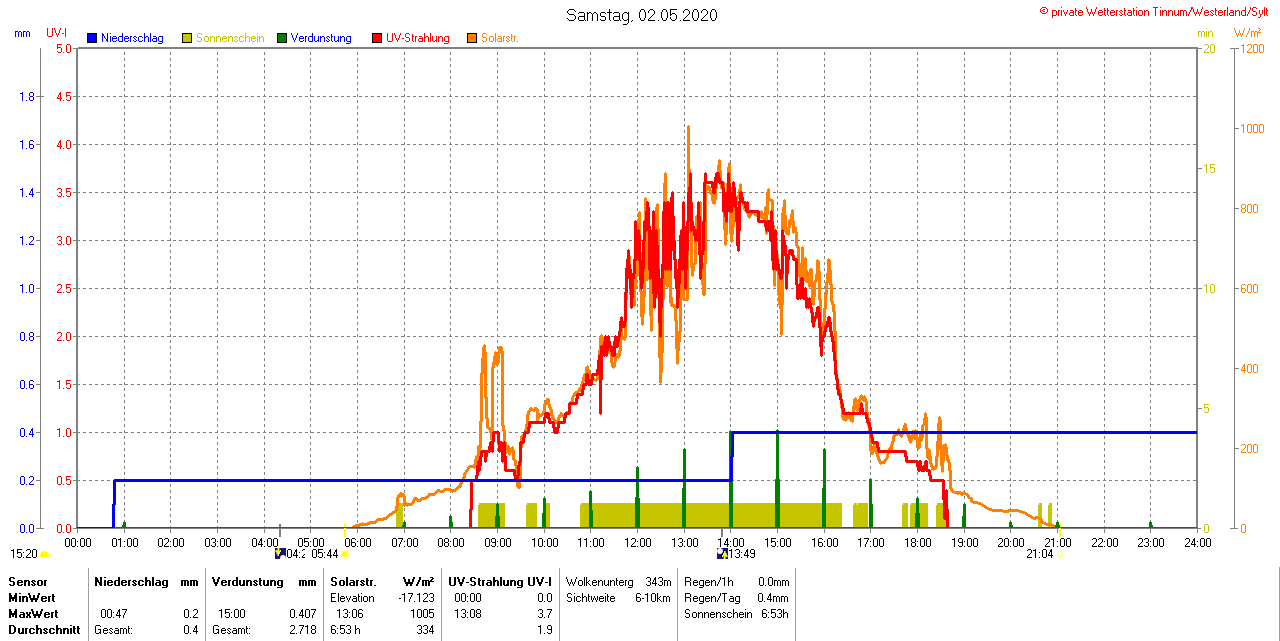Click the yellow marker icon beside 15:20
This screenshot has width=1280, height=641.
[44, 554]
